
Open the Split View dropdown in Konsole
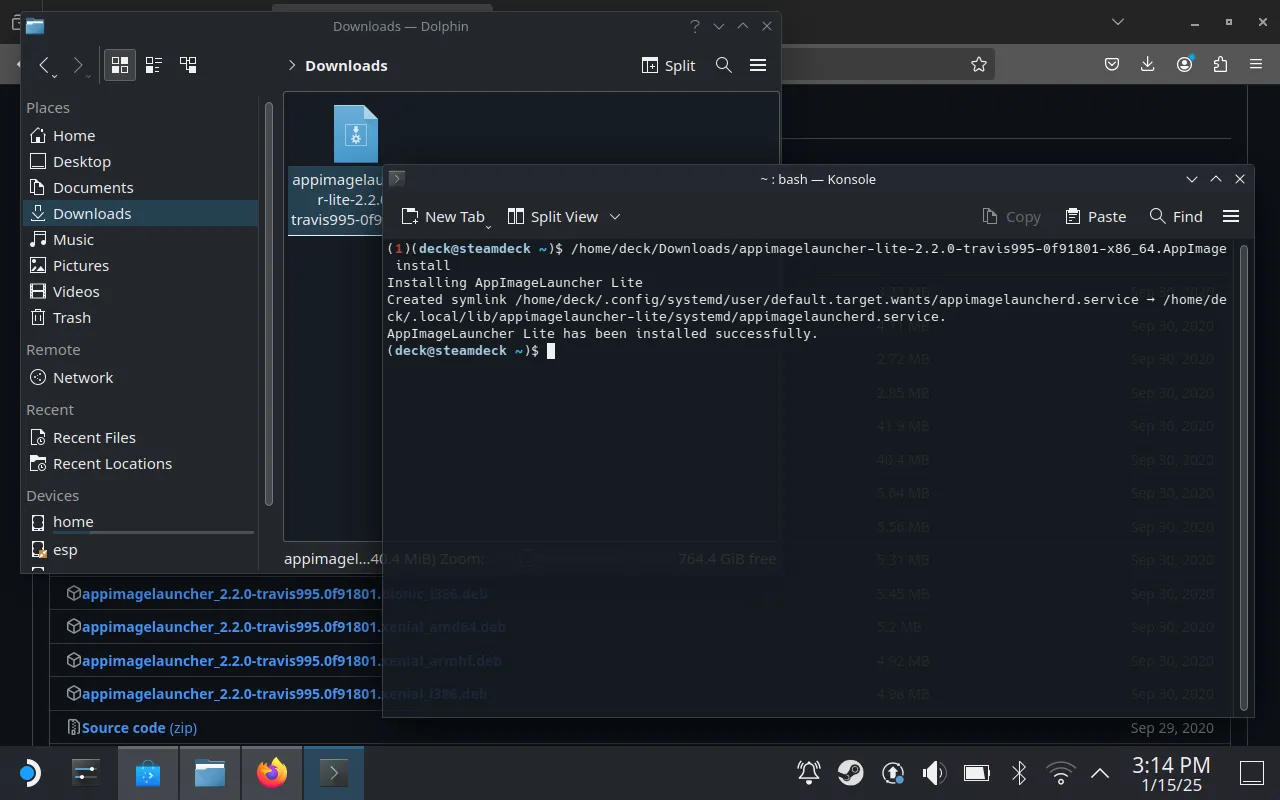coord(615,216)
